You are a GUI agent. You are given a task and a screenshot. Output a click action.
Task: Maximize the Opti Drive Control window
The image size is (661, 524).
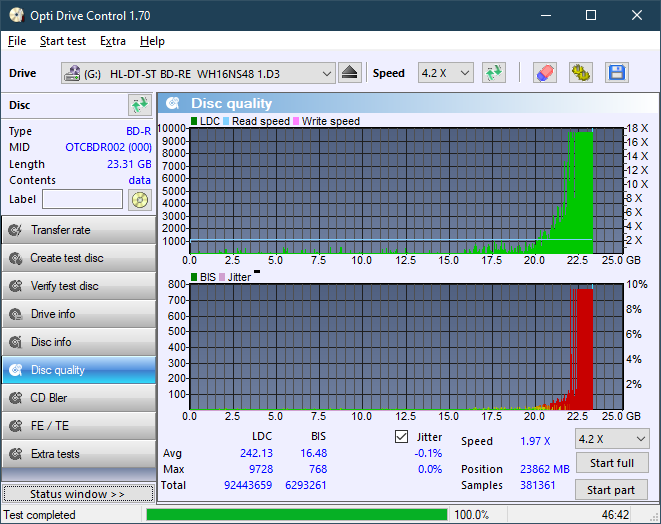coord(591,16)
